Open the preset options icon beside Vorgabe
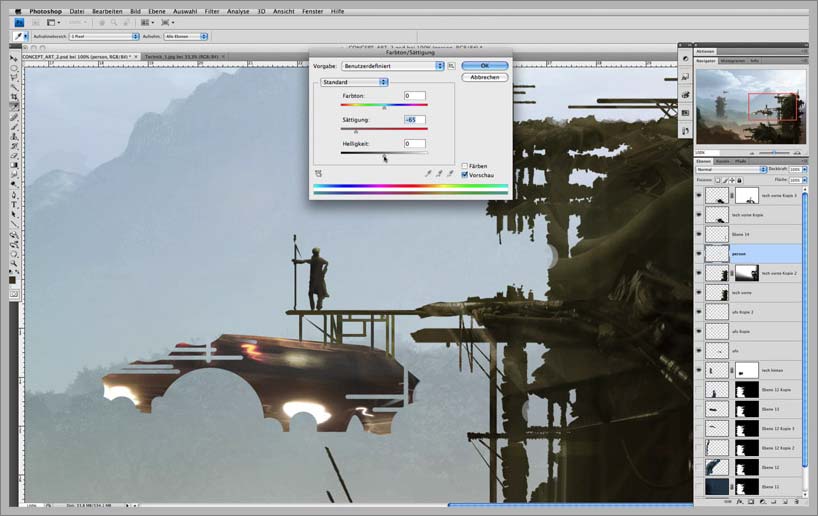Image resolution: width=818 pixels, height=516 pixels. click(x=451, y=65)
